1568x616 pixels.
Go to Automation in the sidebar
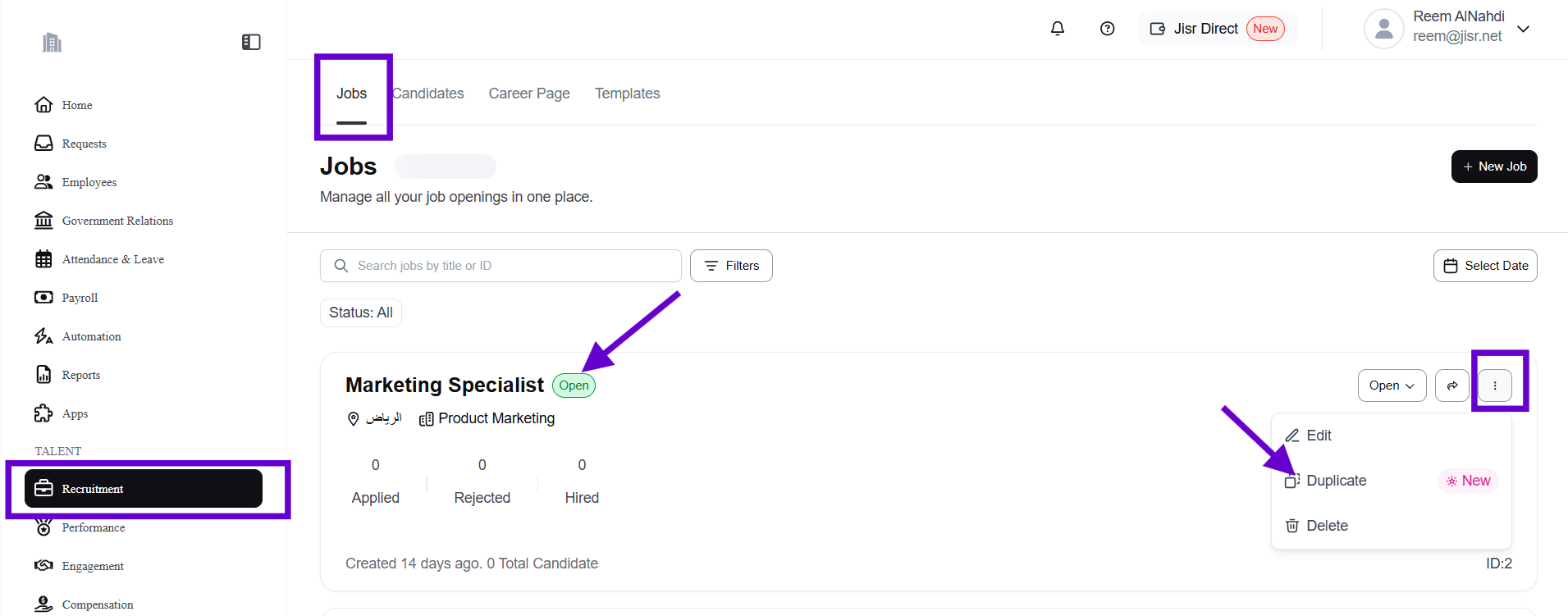(x=91, y=336)
